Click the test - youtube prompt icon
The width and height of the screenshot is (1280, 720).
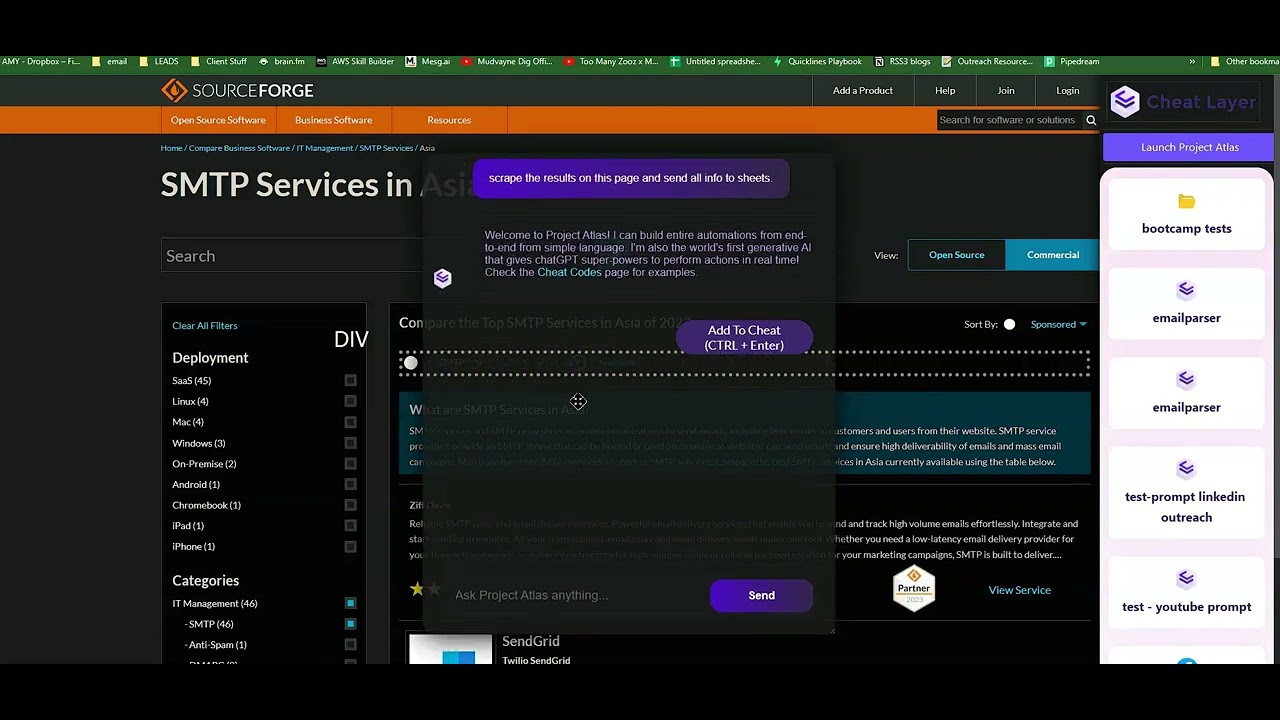[1186, 578]
